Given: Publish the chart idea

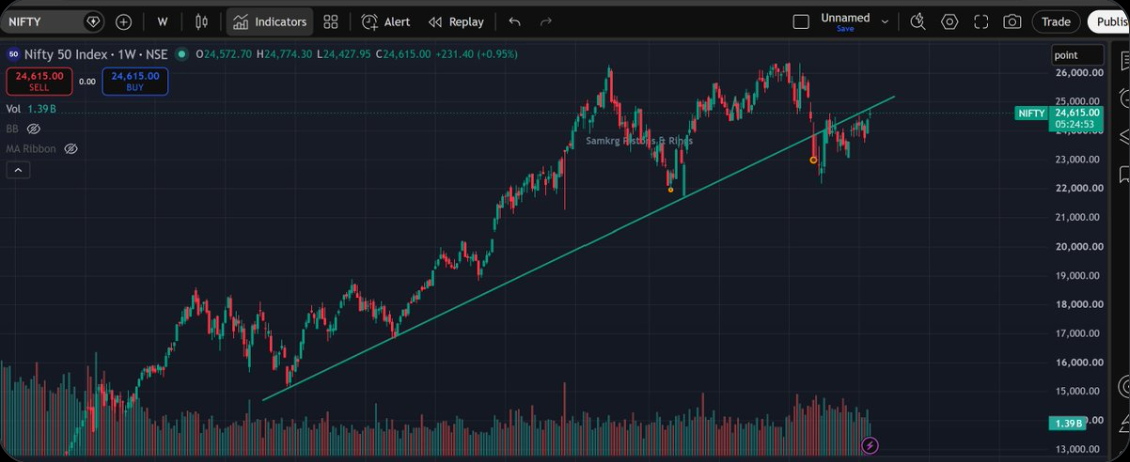Looking at the screenshot, I should [x=1110, y=22].
